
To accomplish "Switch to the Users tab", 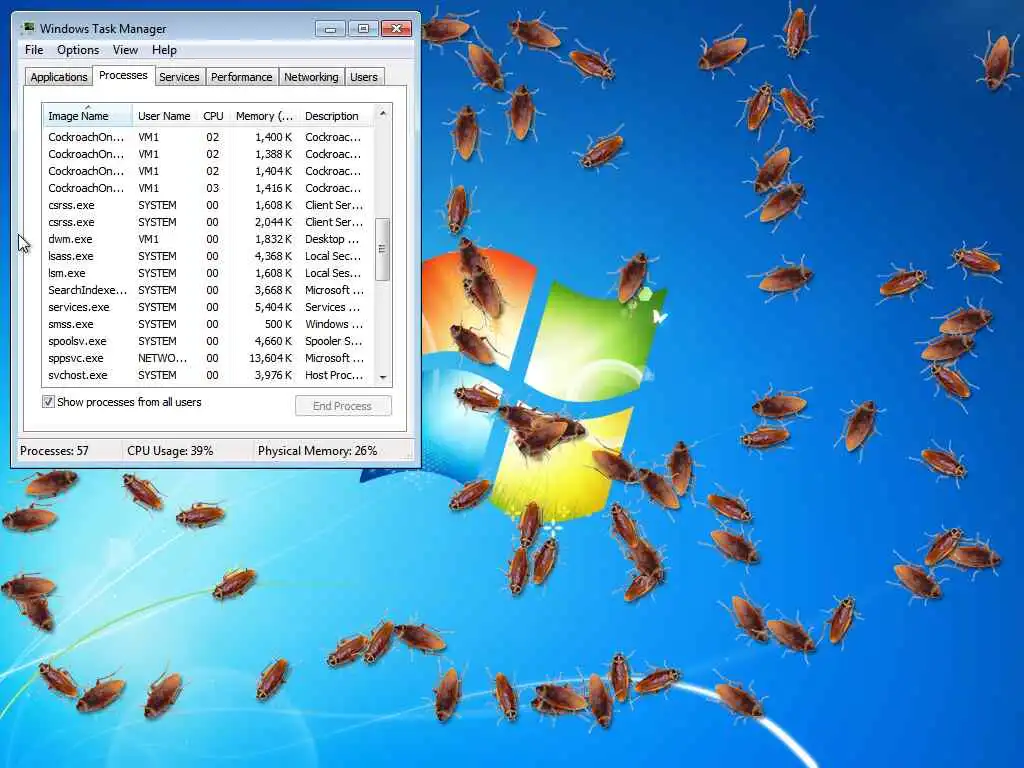I will click(364, 77).
